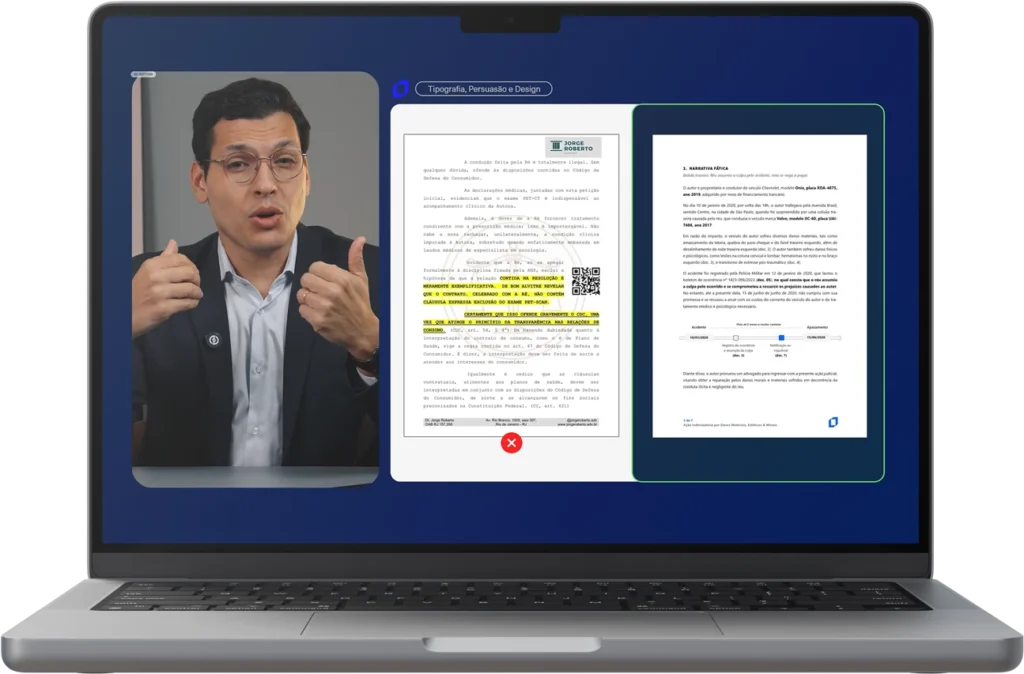Click the red X circle below the left document
The height and width of the screenshot is (674, 1024).
511,443
